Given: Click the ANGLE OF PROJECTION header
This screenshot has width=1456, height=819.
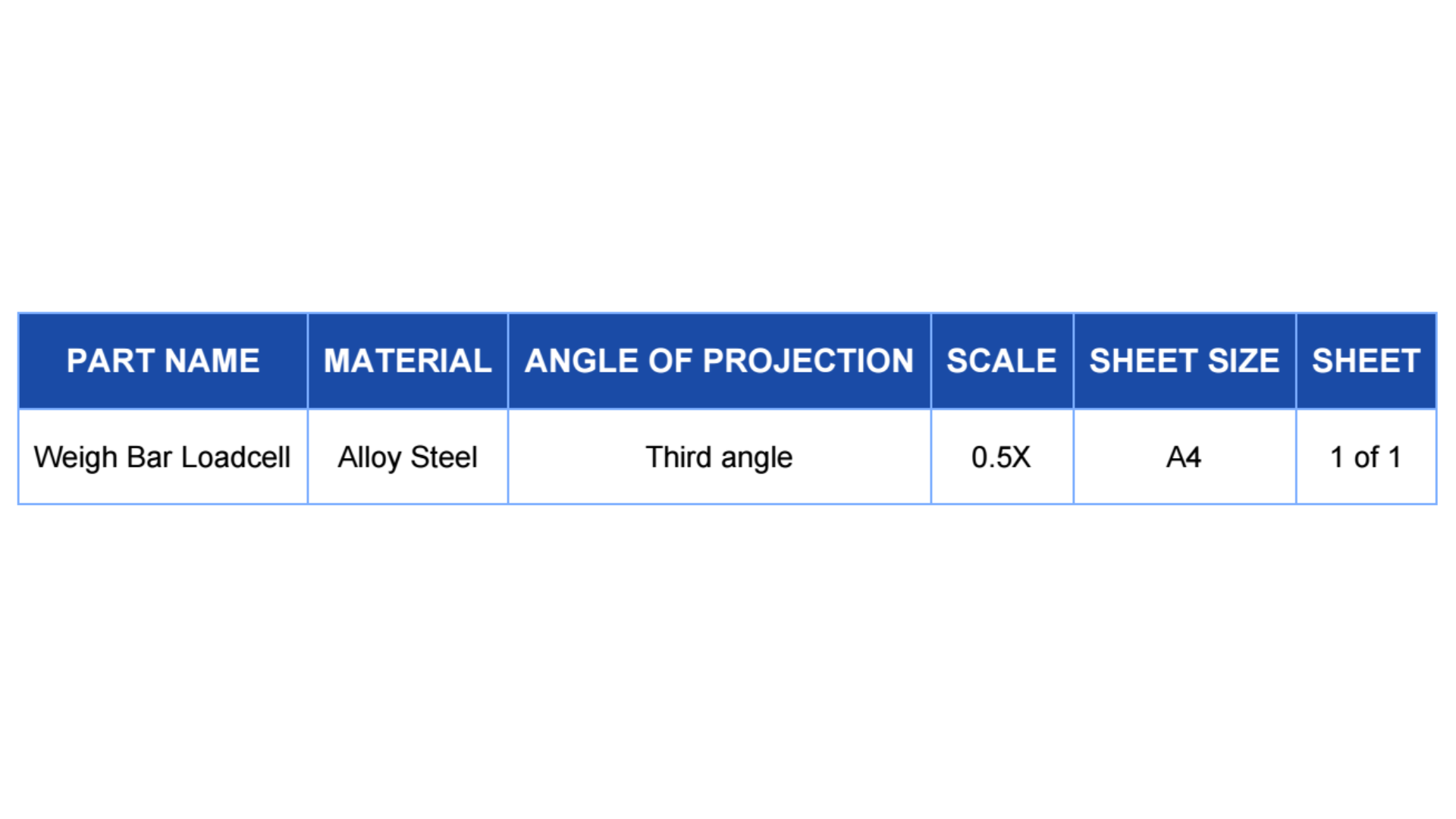Looking at the screenshot, I should (x=719, y=361).
